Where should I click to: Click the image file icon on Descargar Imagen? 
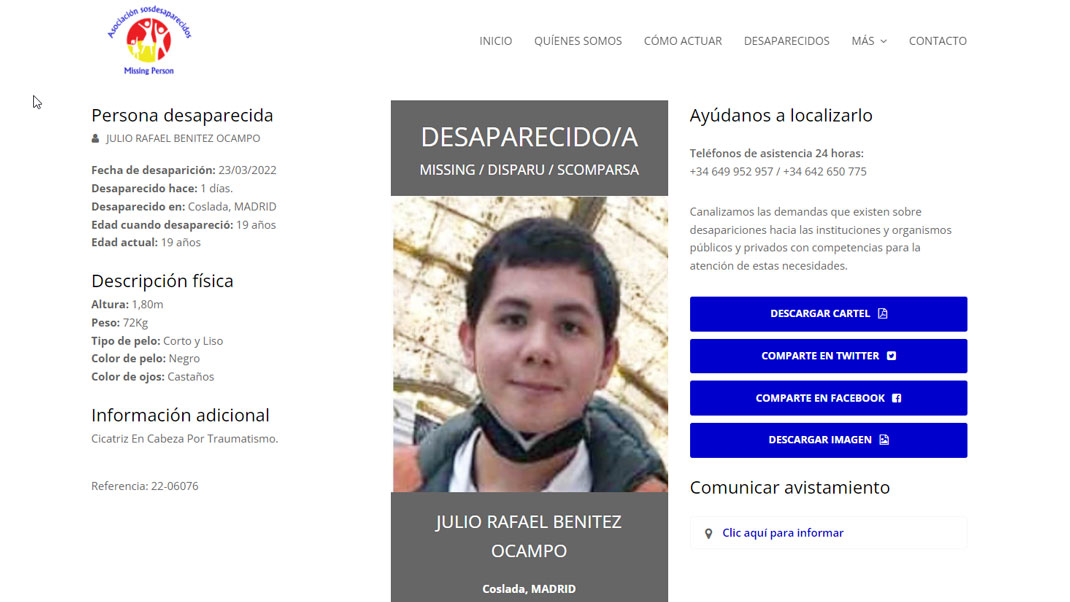point(884,440)
